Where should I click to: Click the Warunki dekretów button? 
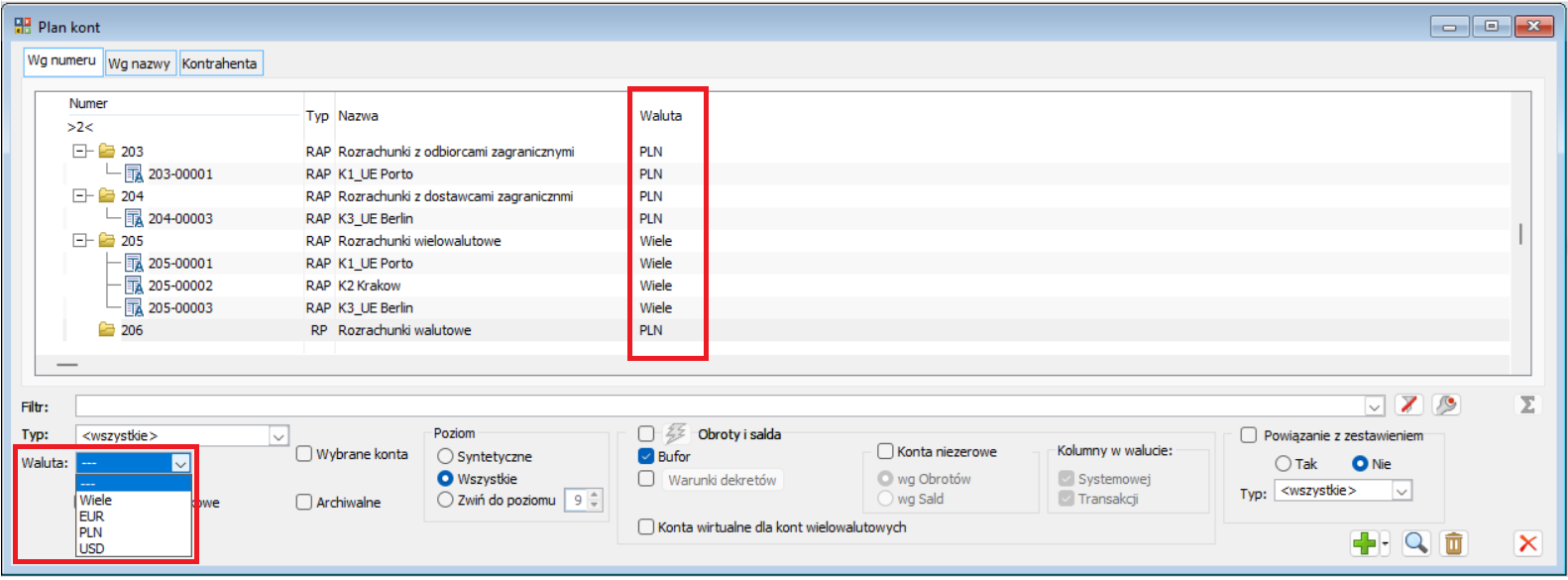point(722,480)
